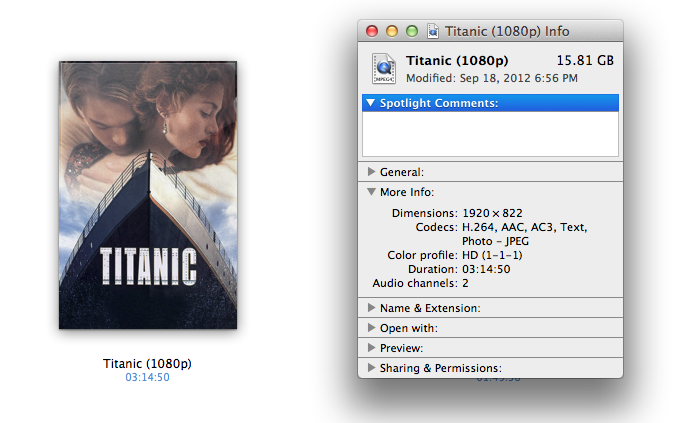Click the Duration value 03:14:50 in More Info
Image resolution: width=680 pixels, height=423 pixels.
click(x=486, y=269)
